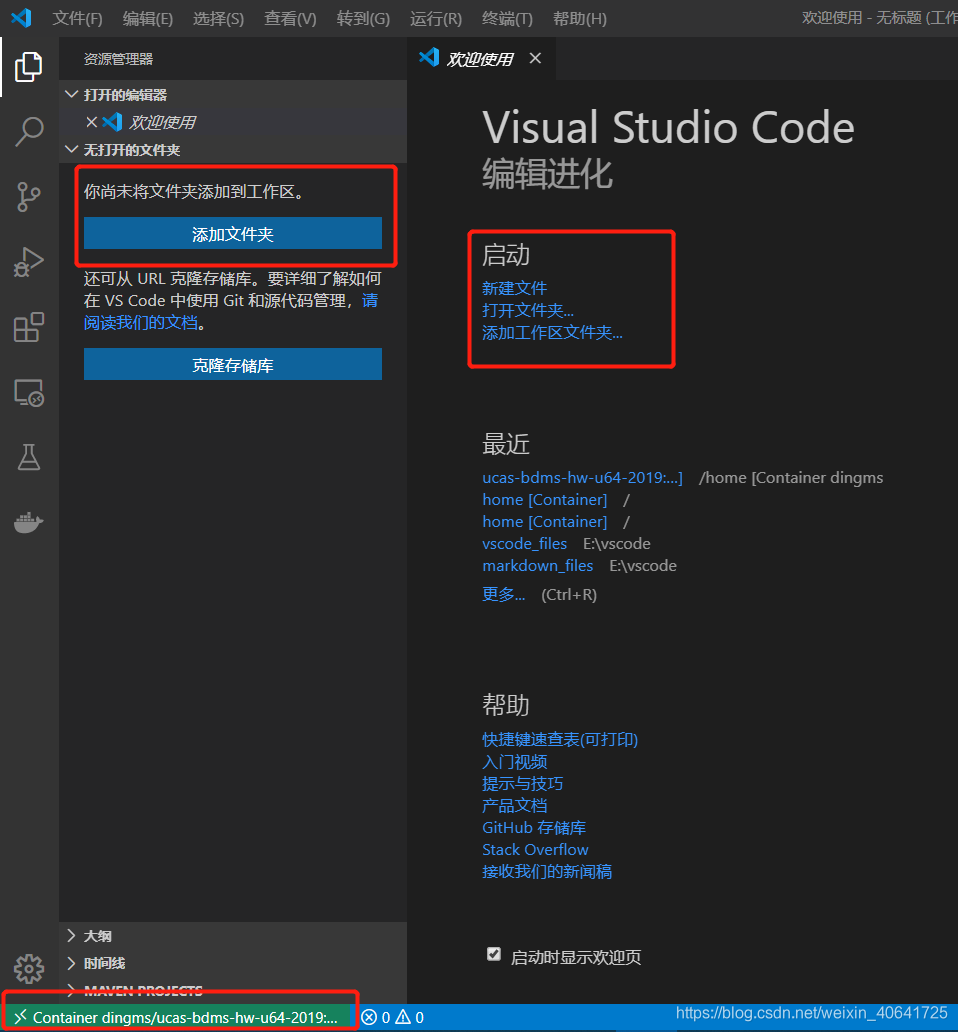Click the 打开文件夹... link
This screenshot has height=1032, width=958.
(x=528, y=311)
